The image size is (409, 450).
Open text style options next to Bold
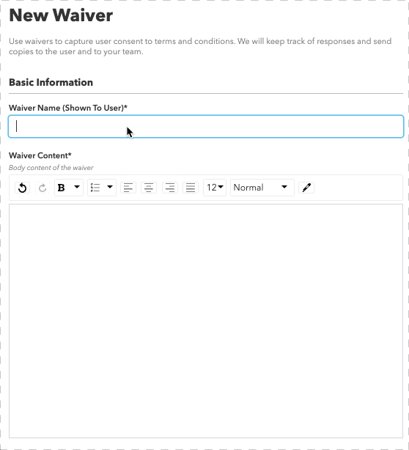click(77, 187)
